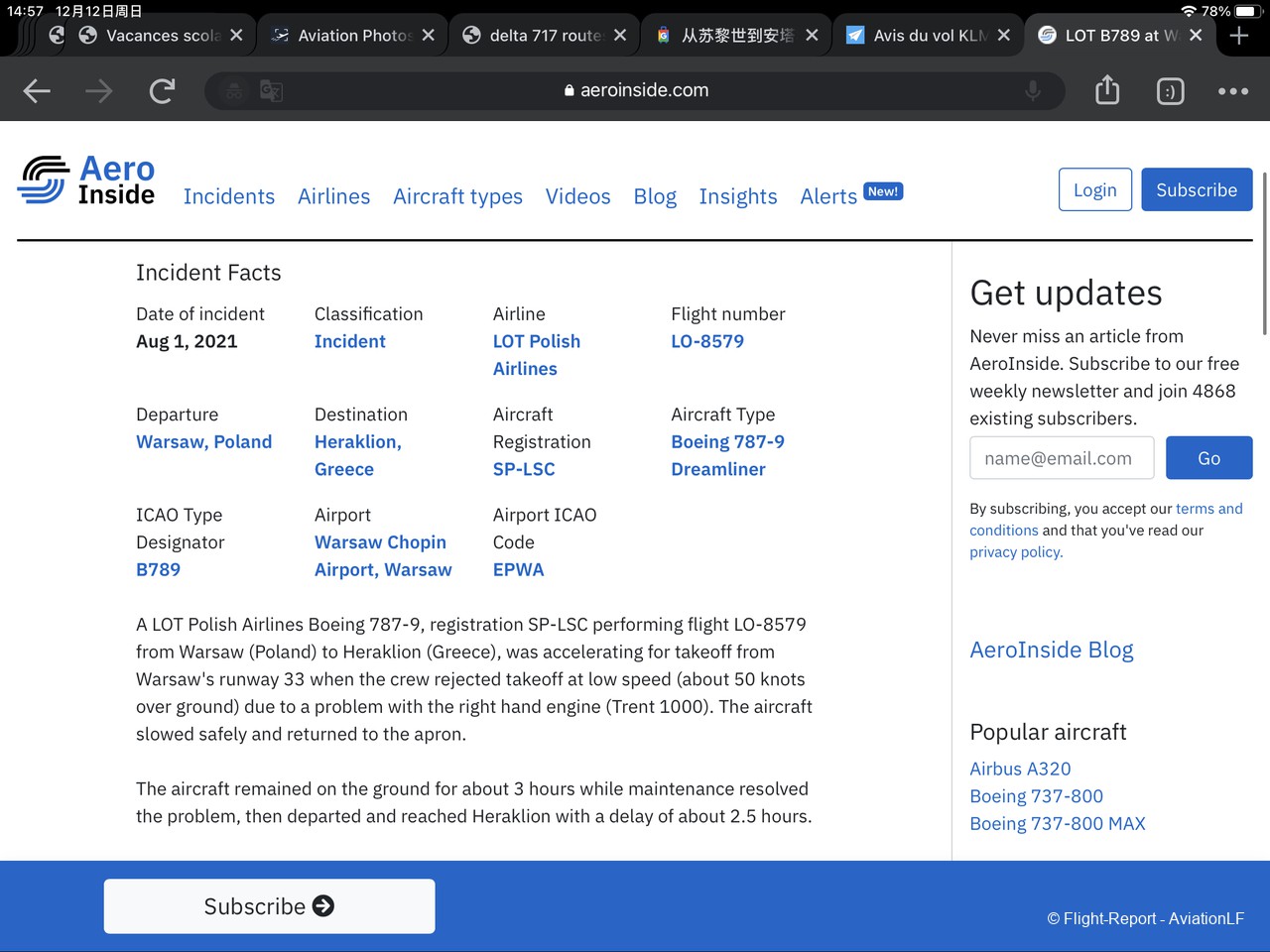Screen dimensions: 1270x952
Task: Click the Incident classification link
Action: point(349,341)
